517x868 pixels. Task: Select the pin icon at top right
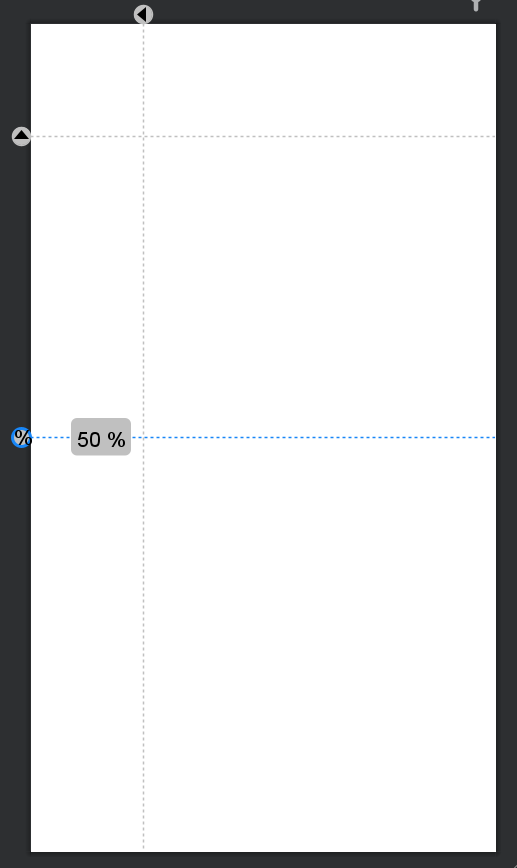tap(475, 5)
